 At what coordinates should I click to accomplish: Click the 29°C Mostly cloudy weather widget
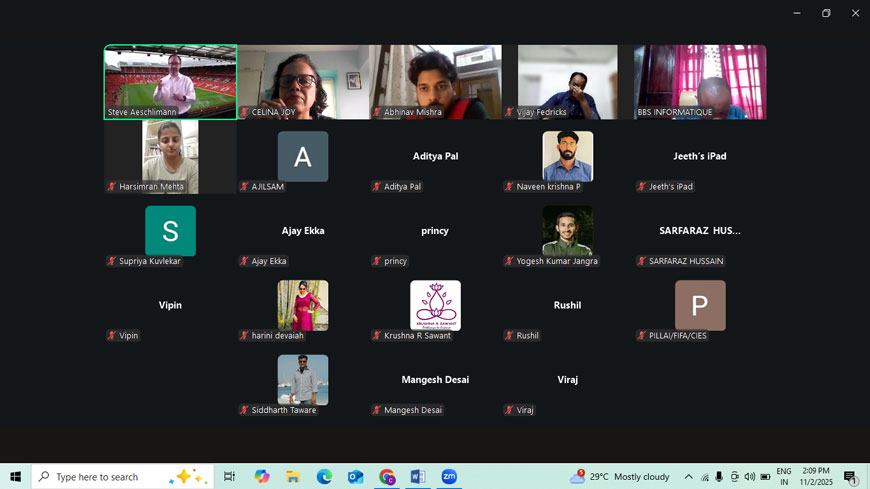(620, 477)
